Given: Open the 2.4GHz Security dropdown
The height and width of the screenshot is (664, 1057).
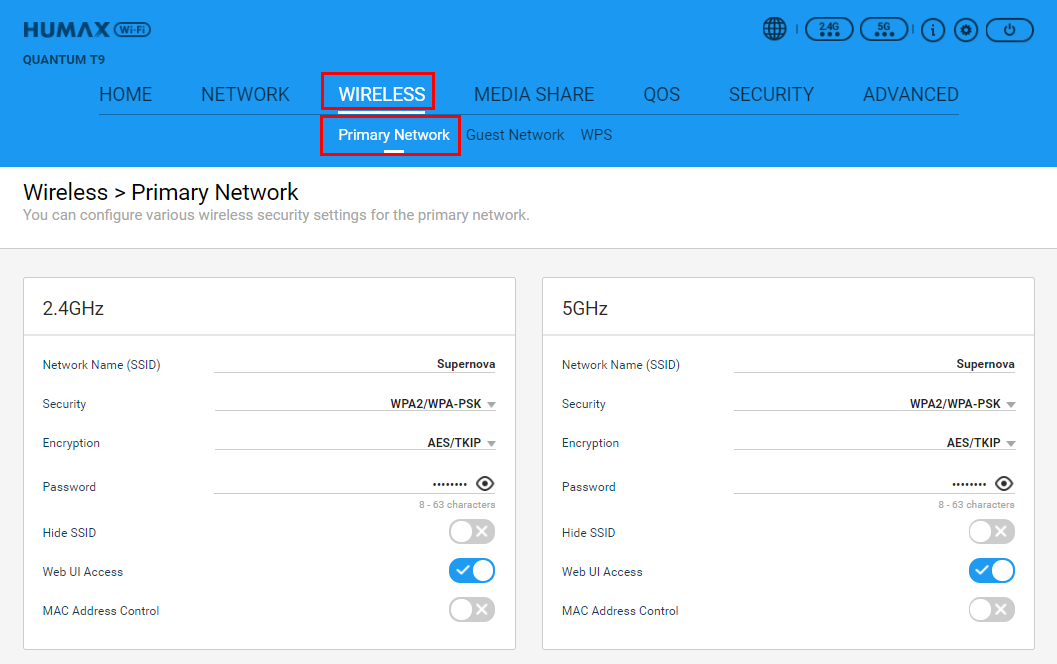Looking at the screenshot, I should (x=355, y=404).
